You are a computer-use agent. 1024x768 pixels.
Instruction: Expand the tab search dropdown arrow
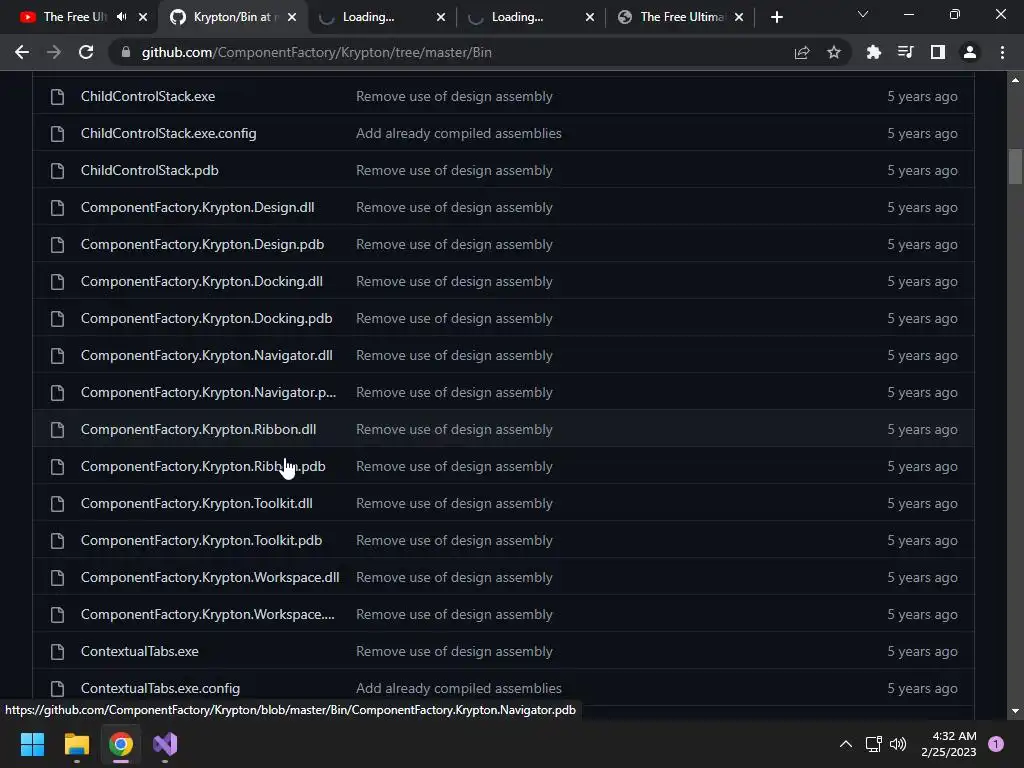tap(863, 14)
